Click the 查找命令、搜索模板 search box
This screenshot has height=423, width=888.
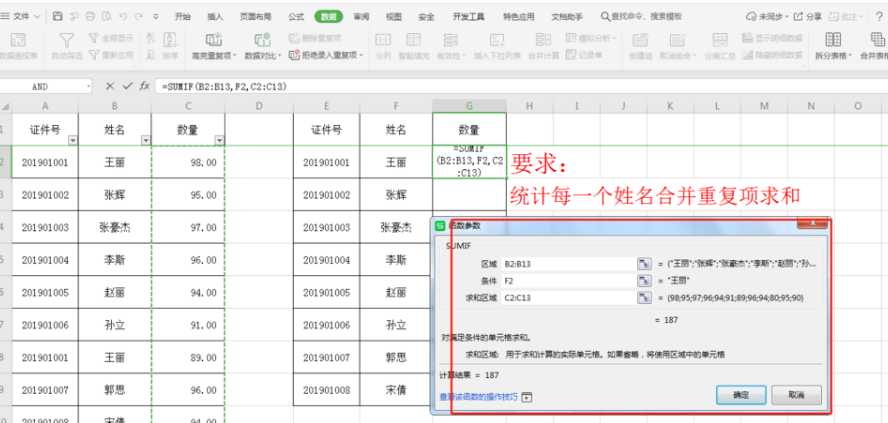pos(642,16)
